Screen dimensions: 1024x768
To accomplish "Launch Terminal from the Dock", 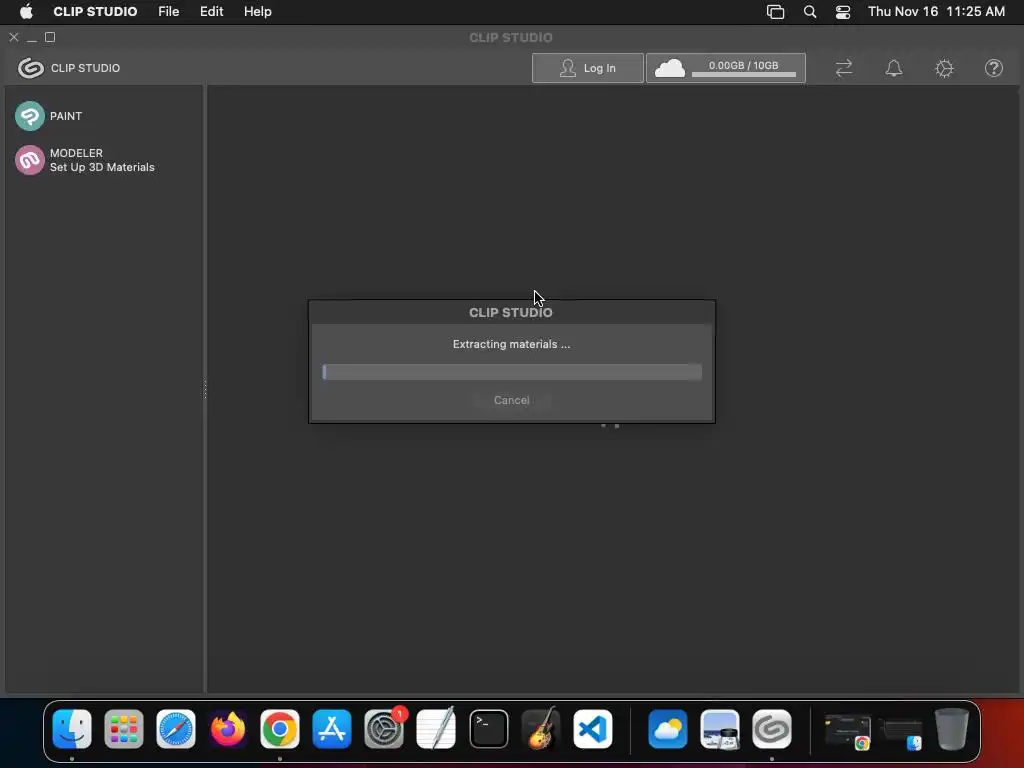I will pyautogui.click(x=488, y=729).
